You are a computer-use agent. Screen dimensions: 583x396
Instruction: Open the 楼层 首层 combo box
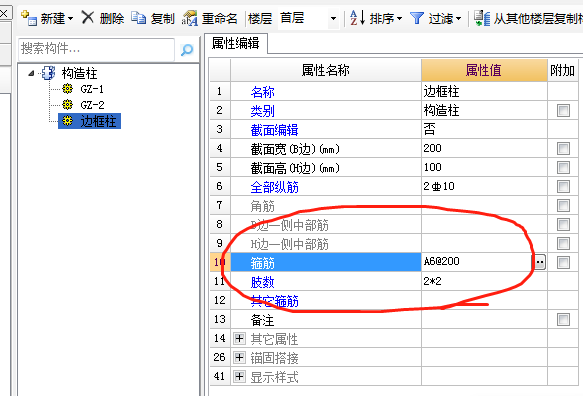coord(309,18)
